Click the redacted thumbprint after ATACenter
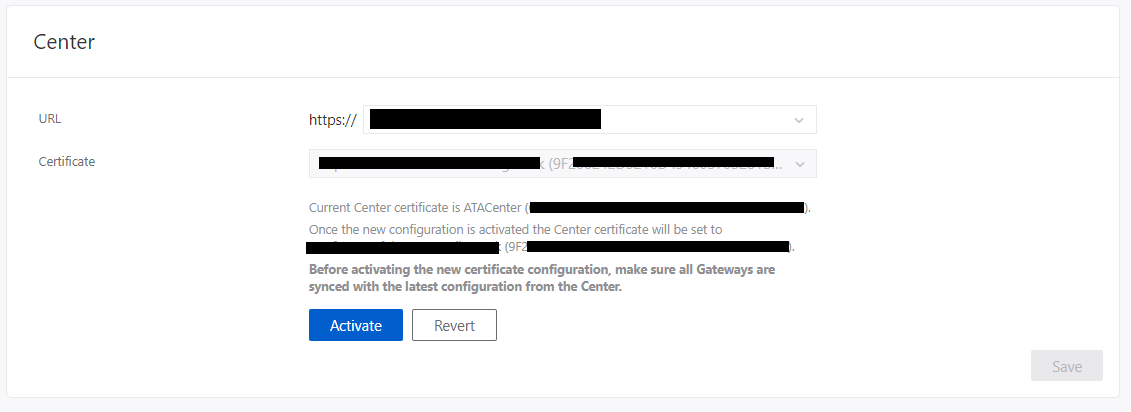This screenshot has height=412, width=1131. coord(667,208)
